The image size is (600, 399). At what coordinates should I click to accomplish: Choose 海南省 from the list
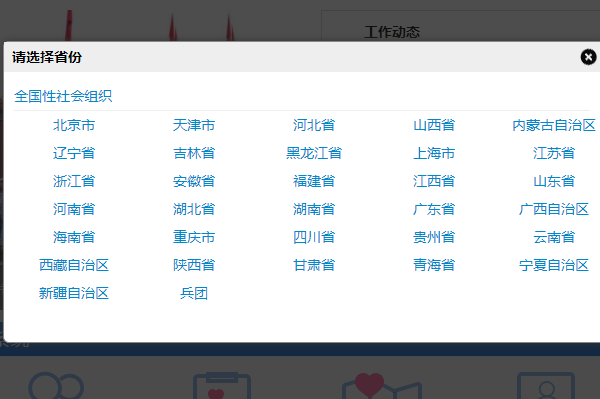(74, 237)
